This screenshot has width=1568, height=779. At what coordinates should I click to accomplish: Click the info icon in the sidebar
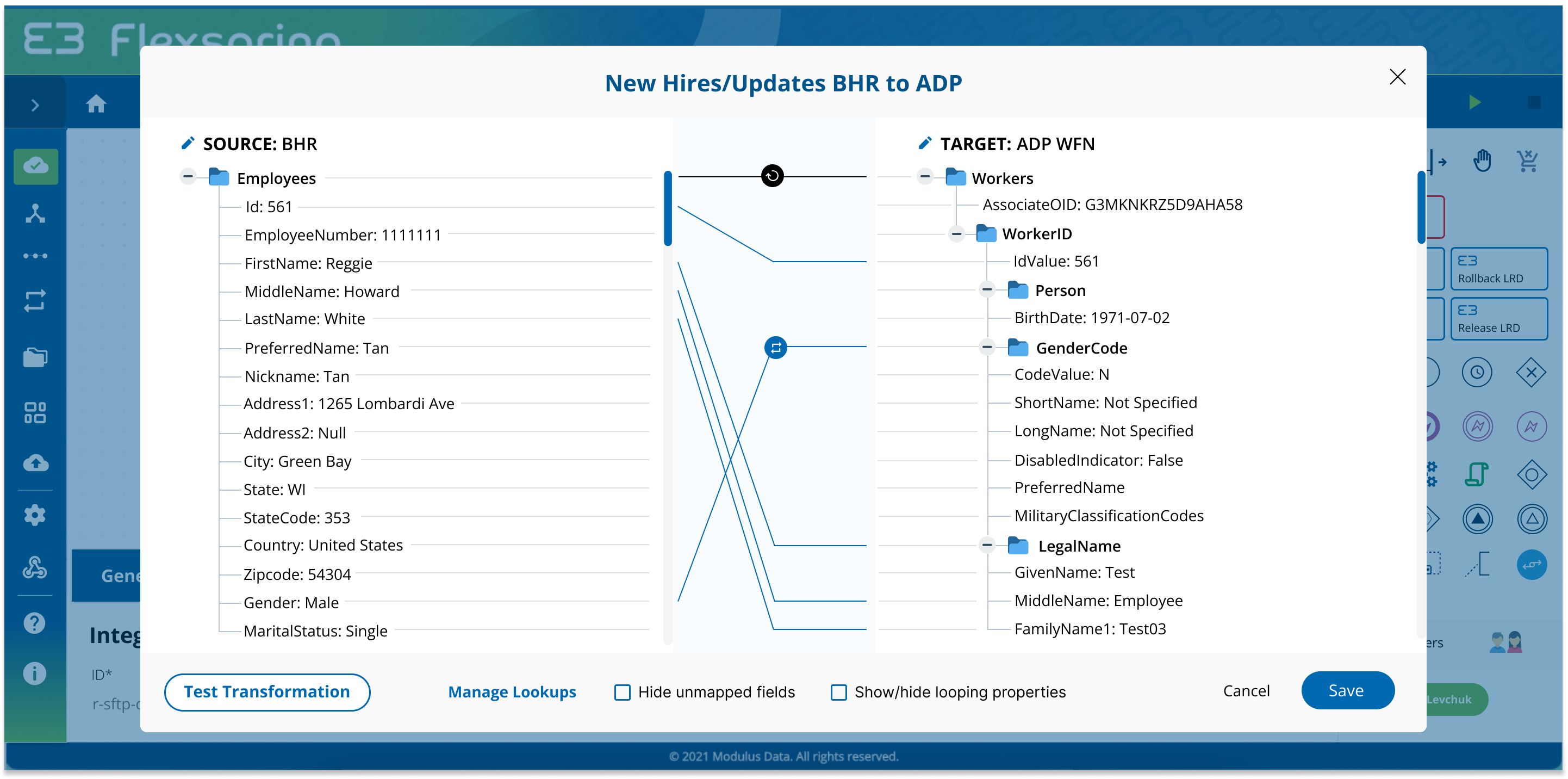tap(35, 673)
